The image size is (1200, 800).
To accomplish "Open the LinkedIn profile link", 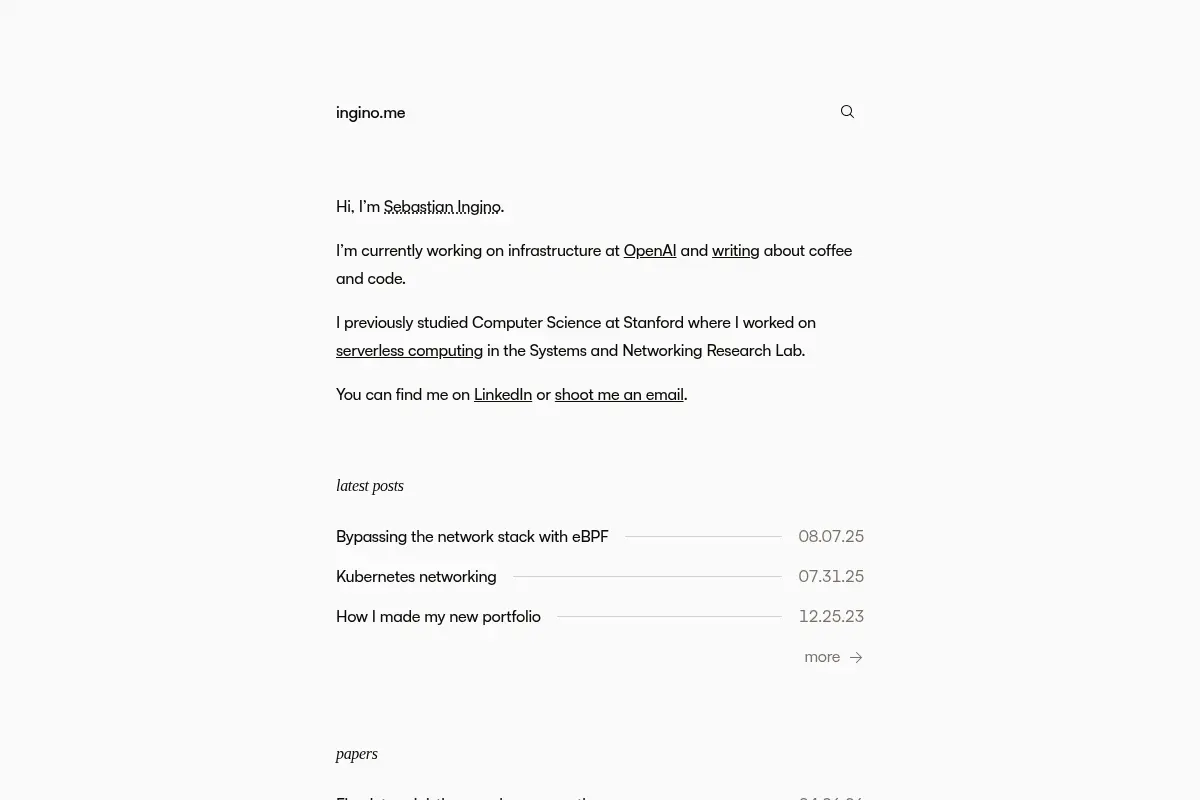I will (503, 394).
